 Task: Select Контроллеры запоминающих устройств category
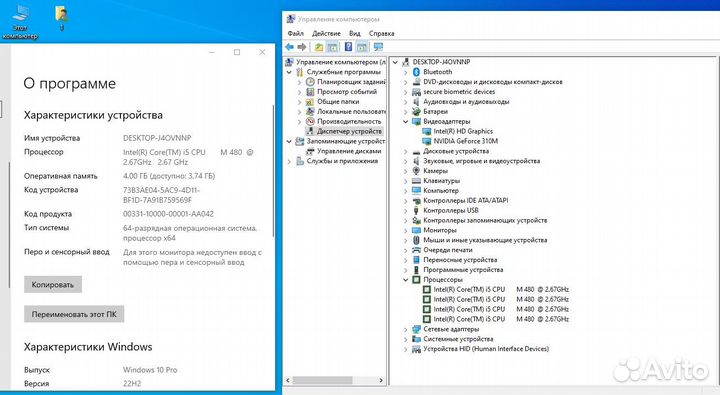click(x=485, y=220)
